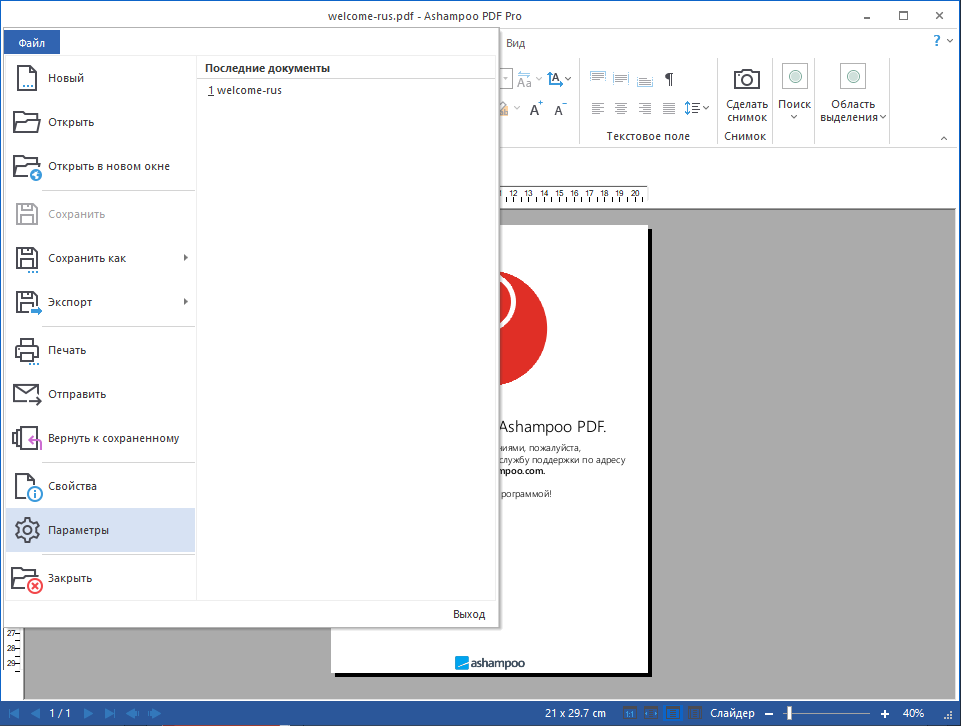Go to next view in status bar
The image size is (961, 726).
click(x=154, y=713)
